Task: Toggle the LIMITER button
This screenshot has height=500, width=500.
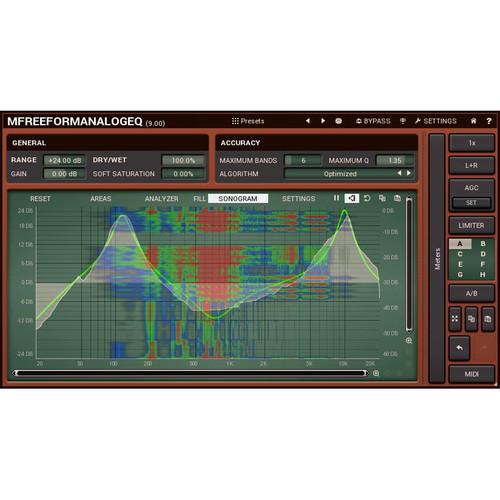Action: (x=472, y=226)
